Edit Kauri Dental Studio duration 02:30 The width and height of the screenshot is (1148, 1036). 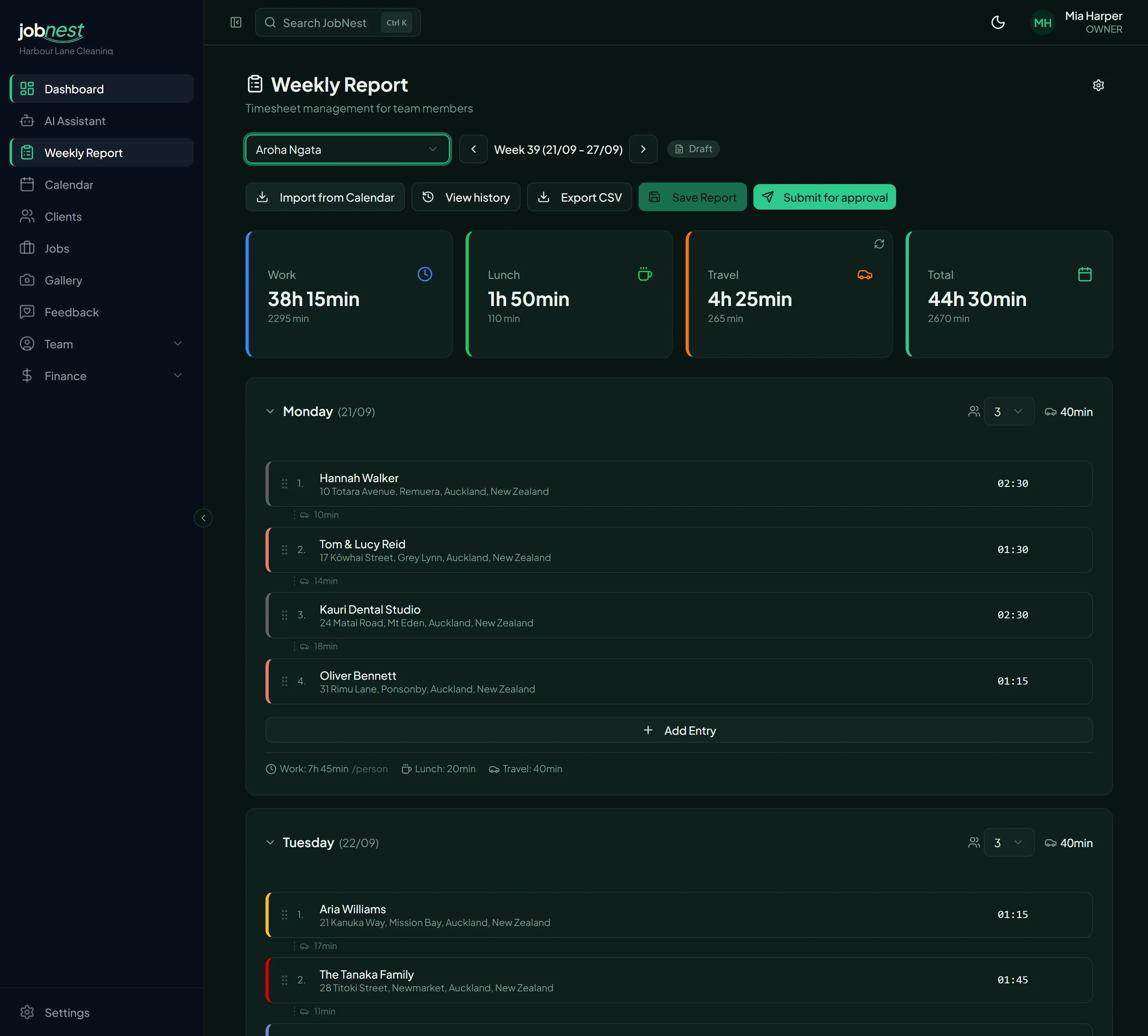point(1012,615)
